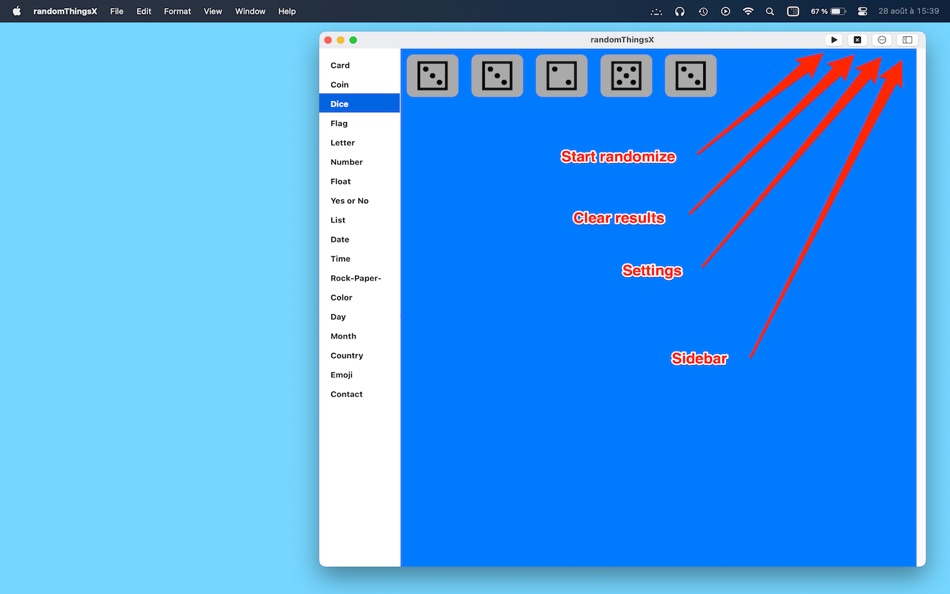The width and height of the screenshot is (950, 594).
Task: Click the die showing five dots
Action: [x=626, y=76]
